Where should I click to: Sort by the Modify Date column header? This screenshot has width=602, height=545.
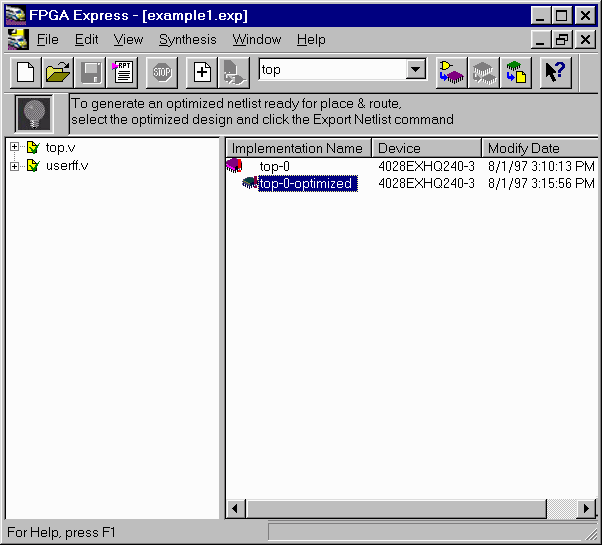540,148
